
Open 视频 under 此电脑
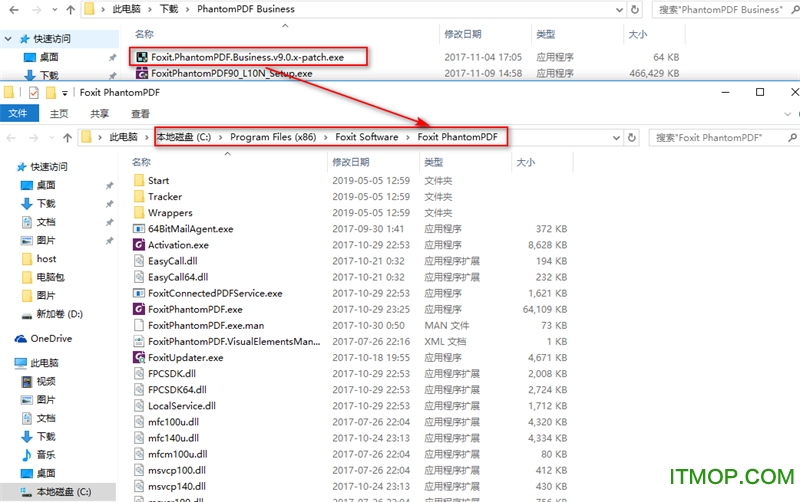(x=46, y=381)
